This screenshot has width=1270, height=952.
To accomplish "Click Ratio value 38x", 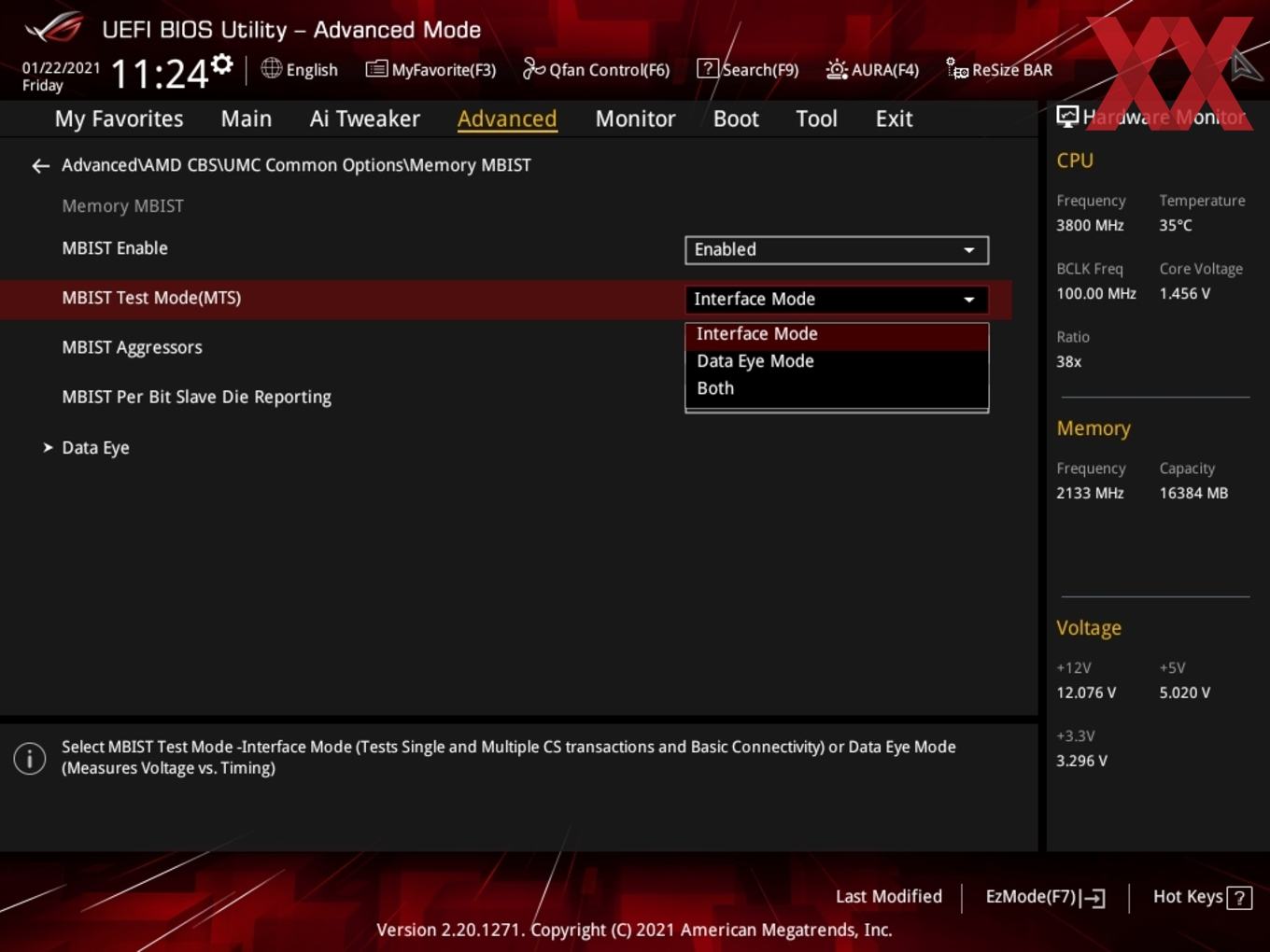I will [x=1069, y=362].
